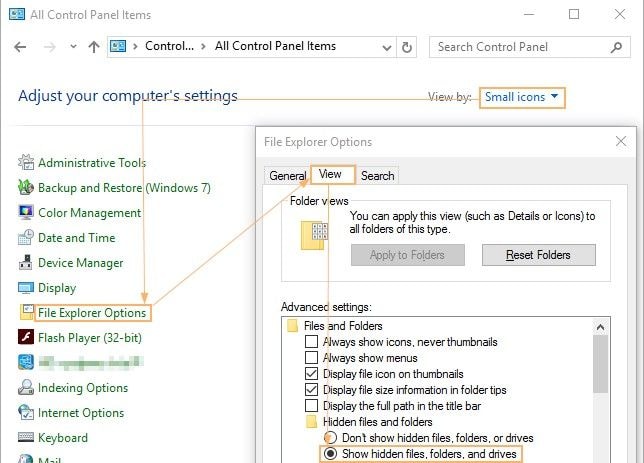Click the Indexing Options icon
This screenshot has height=463, width=644.
[x=26, y=388]
